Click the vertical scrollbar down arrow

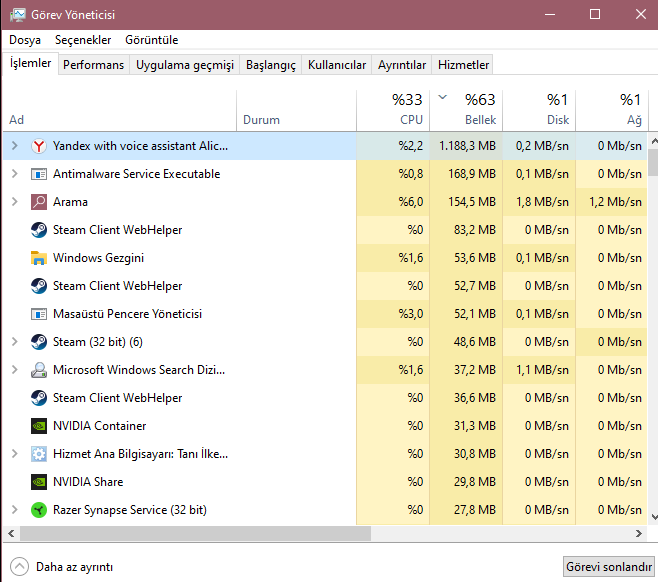tap(654, 517)
